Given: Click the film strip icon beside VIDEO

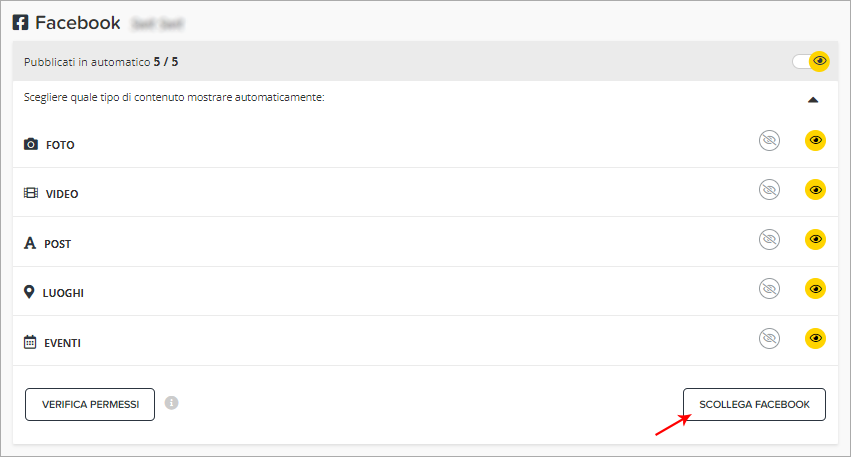Looking at the screenshot, I should [31, 193].
